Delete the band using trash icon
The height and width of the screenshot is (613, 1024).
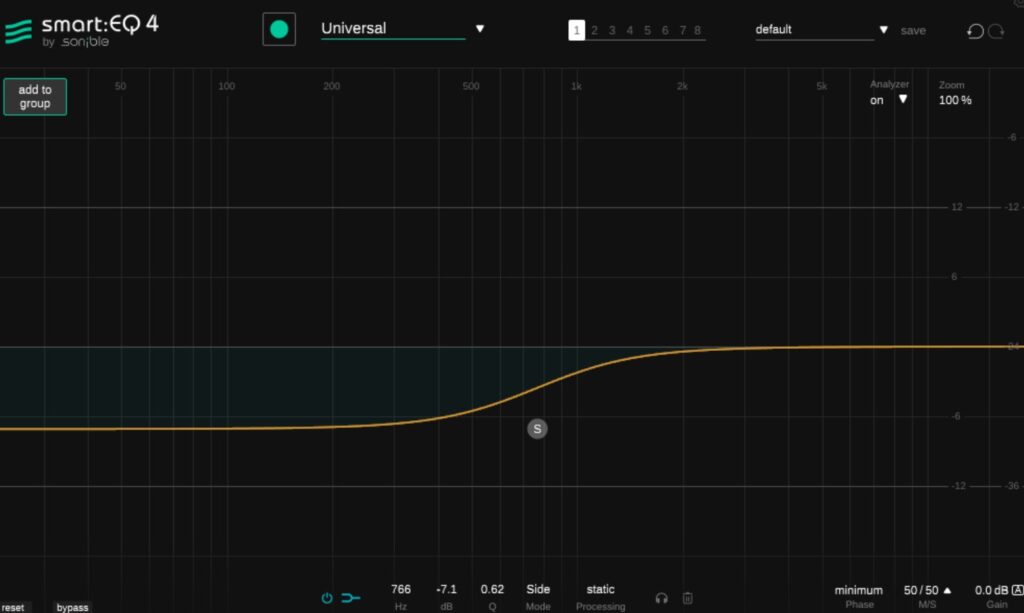tap(687, 598)
